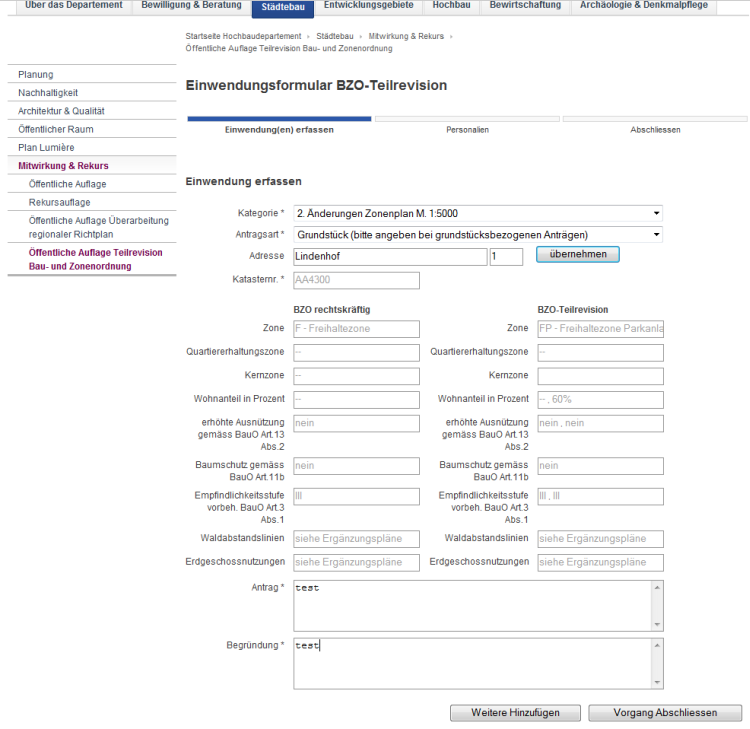The height and width of the screenshot is (729, 750).
Task: Open Rekursauflage sidebar subitem
Action: click(92, 202)
